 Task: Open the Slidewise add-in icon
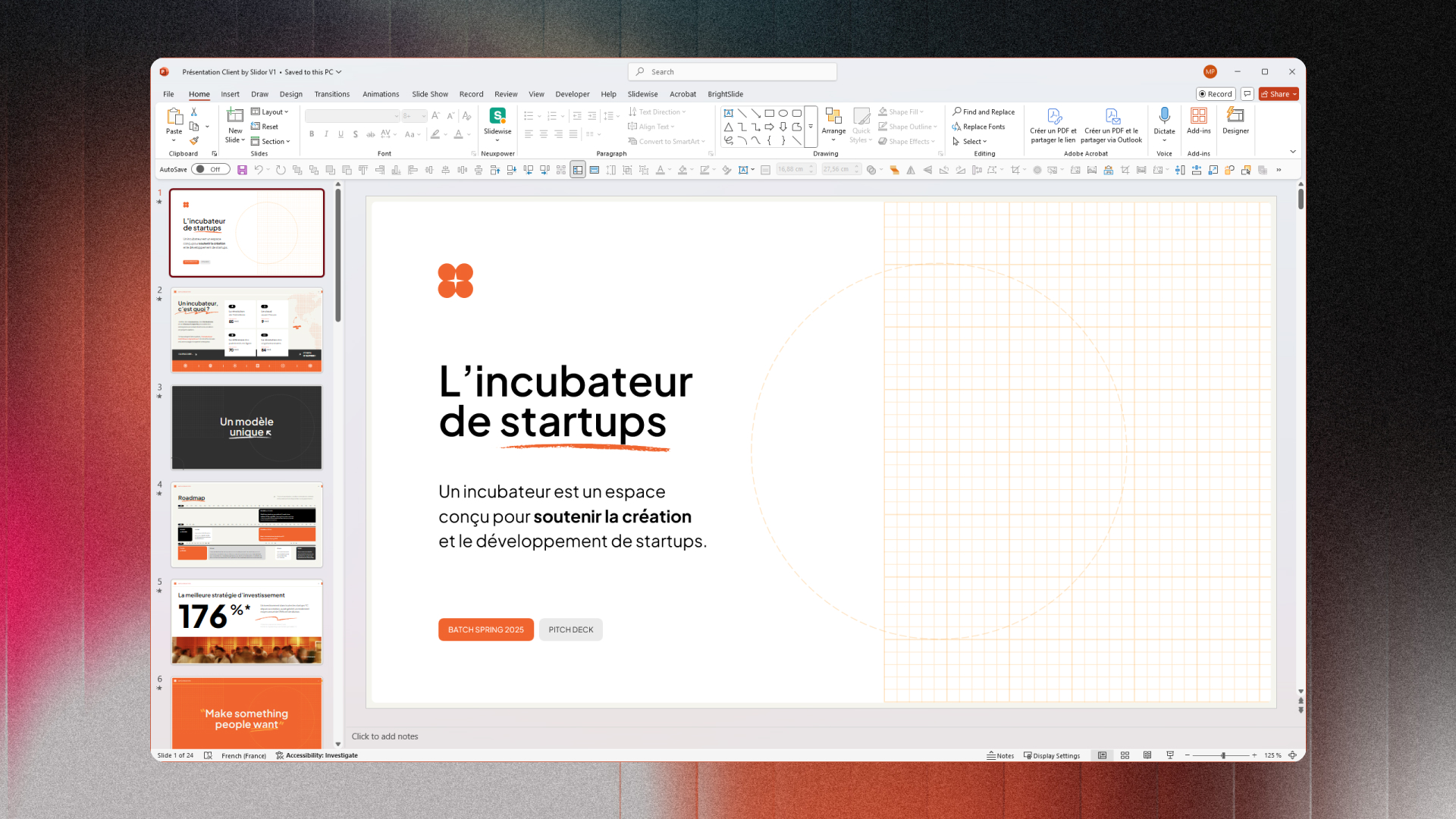(x=497, y=116)
